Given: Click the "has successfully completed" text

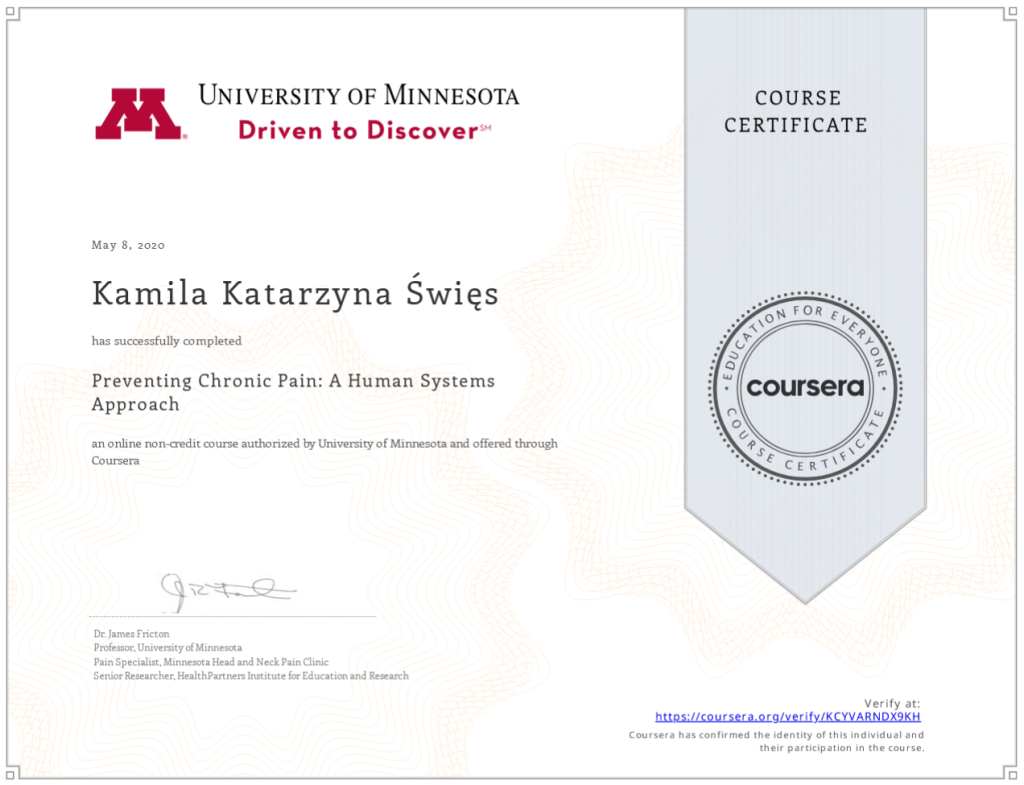Looking at the screenshot, I should tap(167, 341).
